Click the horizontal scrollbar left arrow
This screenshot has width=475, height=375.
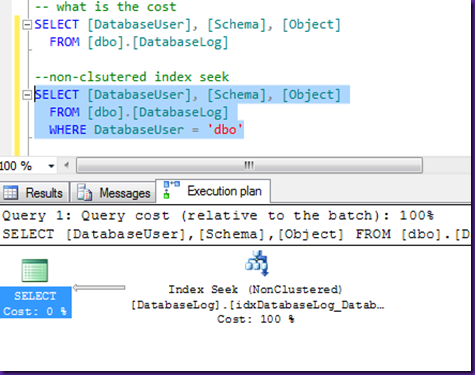(x=66, y=165)
